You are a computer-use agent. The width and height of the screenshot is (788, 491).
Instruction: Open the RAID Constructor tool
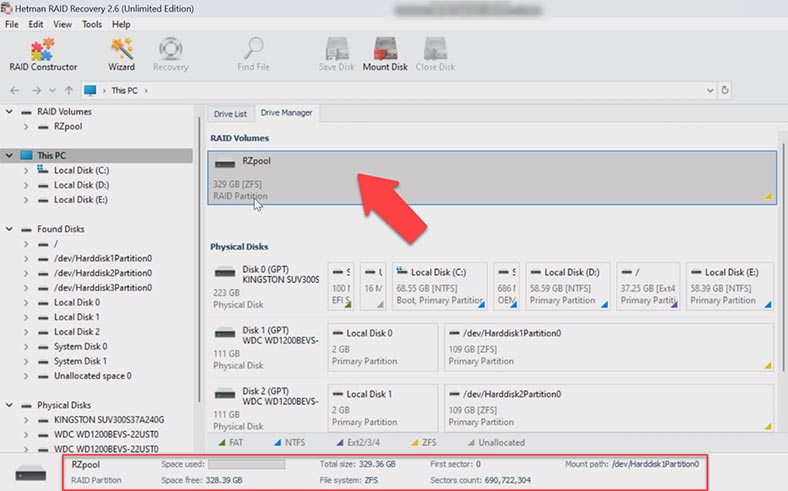(x=43, y=54)
